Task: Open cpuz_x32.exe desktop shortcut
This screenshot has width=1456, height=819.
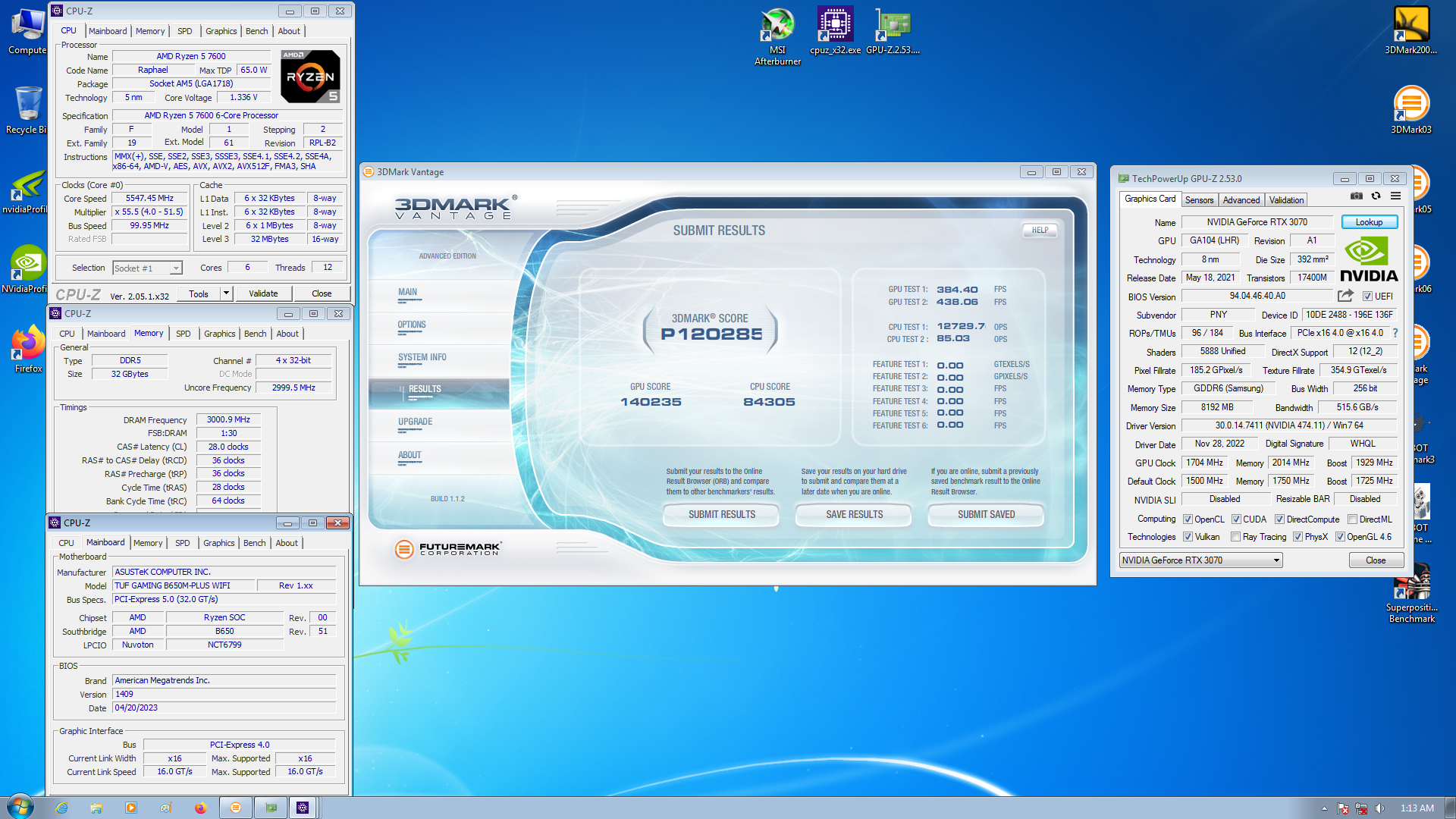Action: tap(835, 31)
